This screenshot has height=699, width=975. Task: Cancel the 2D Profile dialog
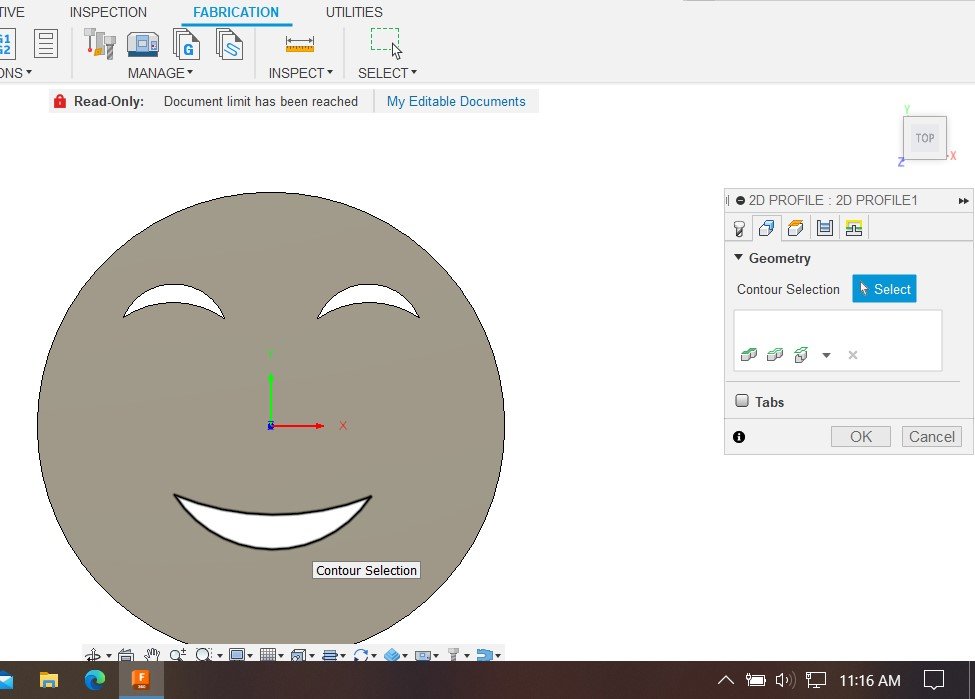(931, 437)
